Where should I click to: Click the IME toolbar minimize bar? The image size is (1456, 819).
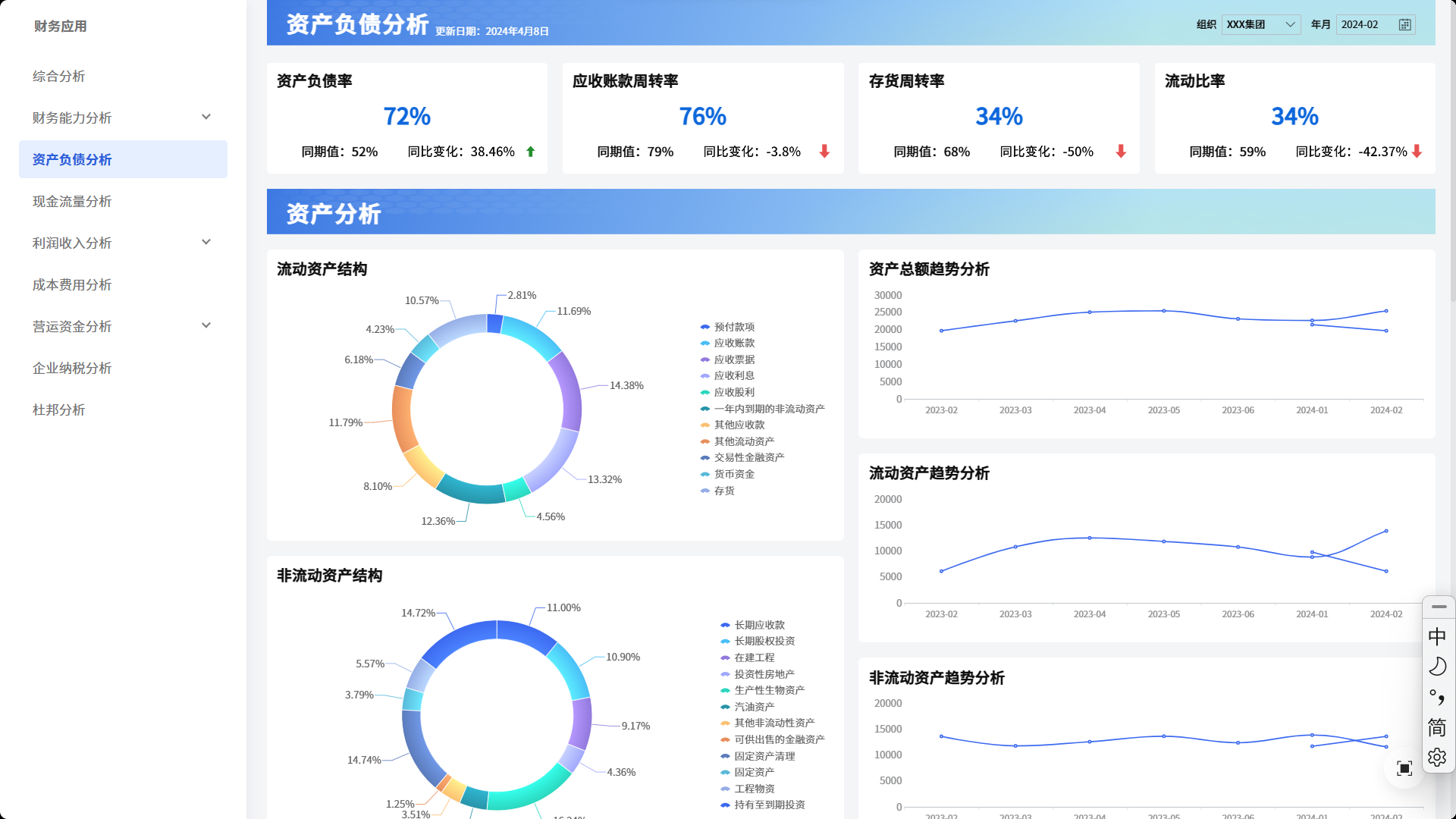1439,607
